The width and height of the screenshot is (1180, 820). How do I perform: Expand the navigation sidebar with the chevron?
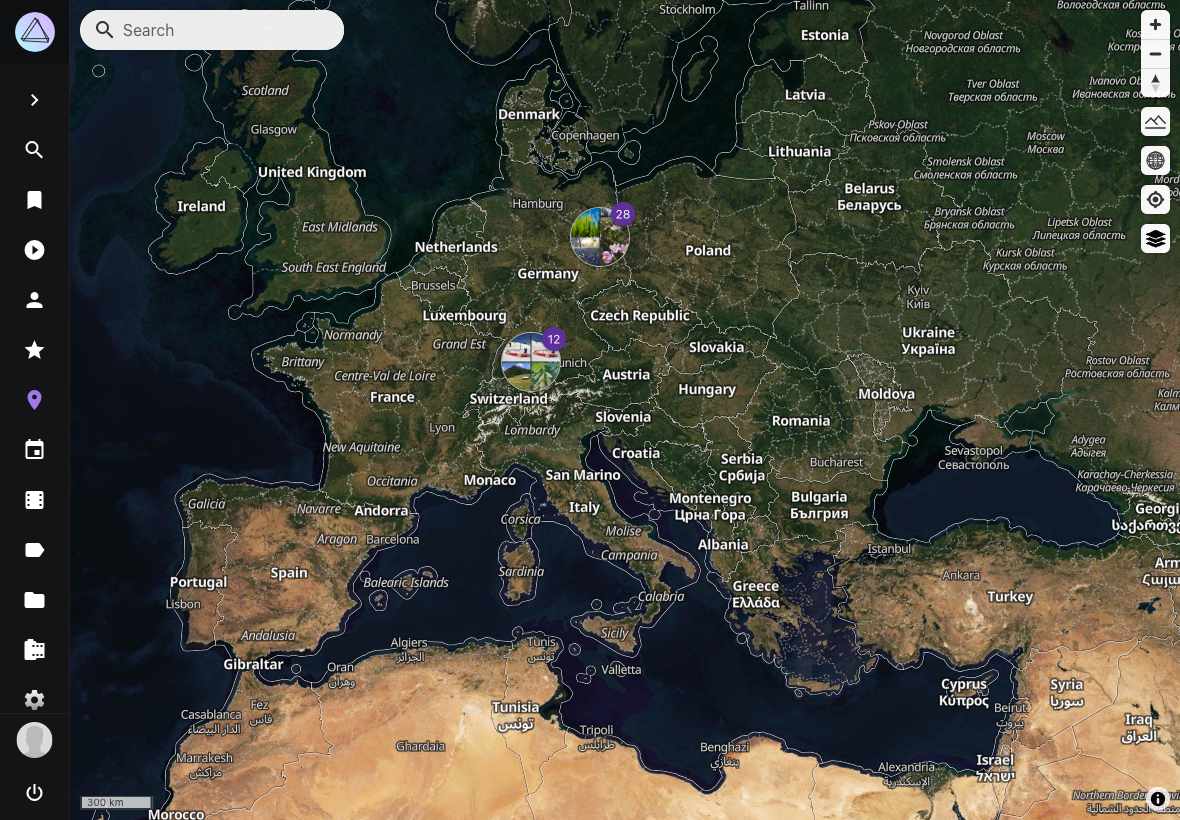click(35, 99)
